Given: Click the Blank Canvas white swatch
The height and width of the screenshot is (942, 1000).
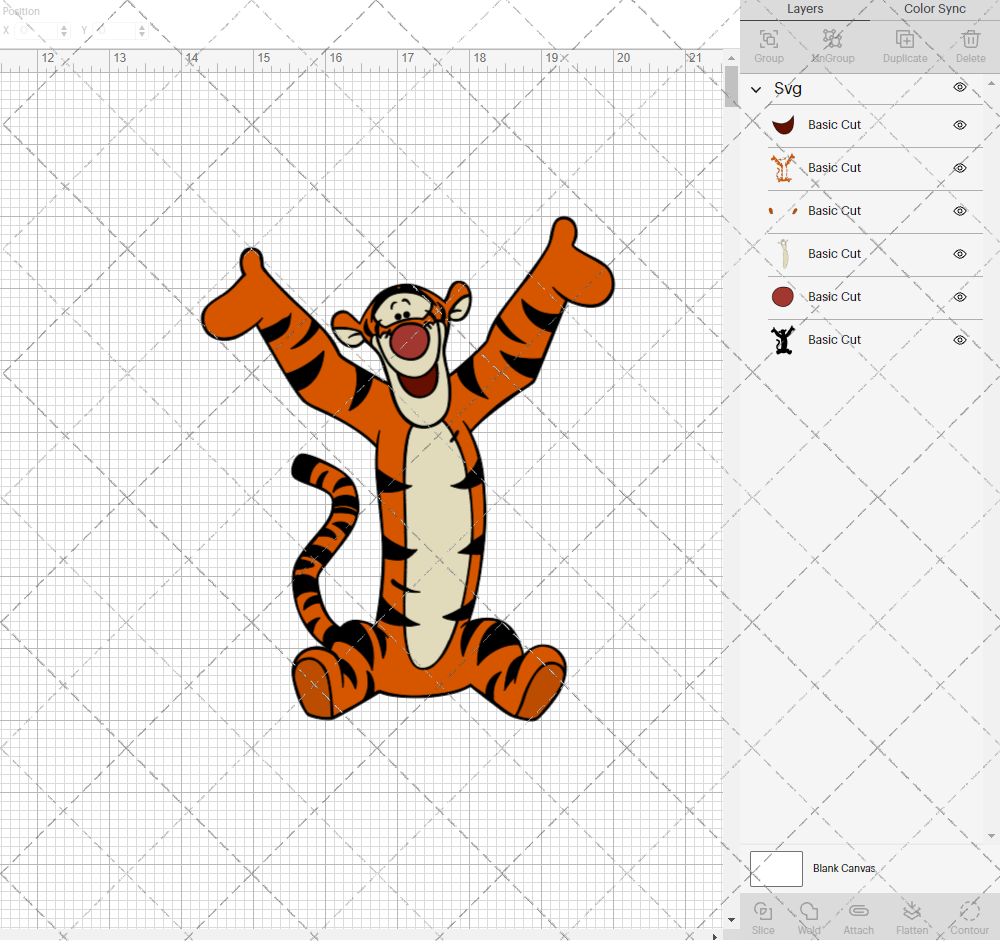Looking at the screenshot, I should click(x=776, y=868).
